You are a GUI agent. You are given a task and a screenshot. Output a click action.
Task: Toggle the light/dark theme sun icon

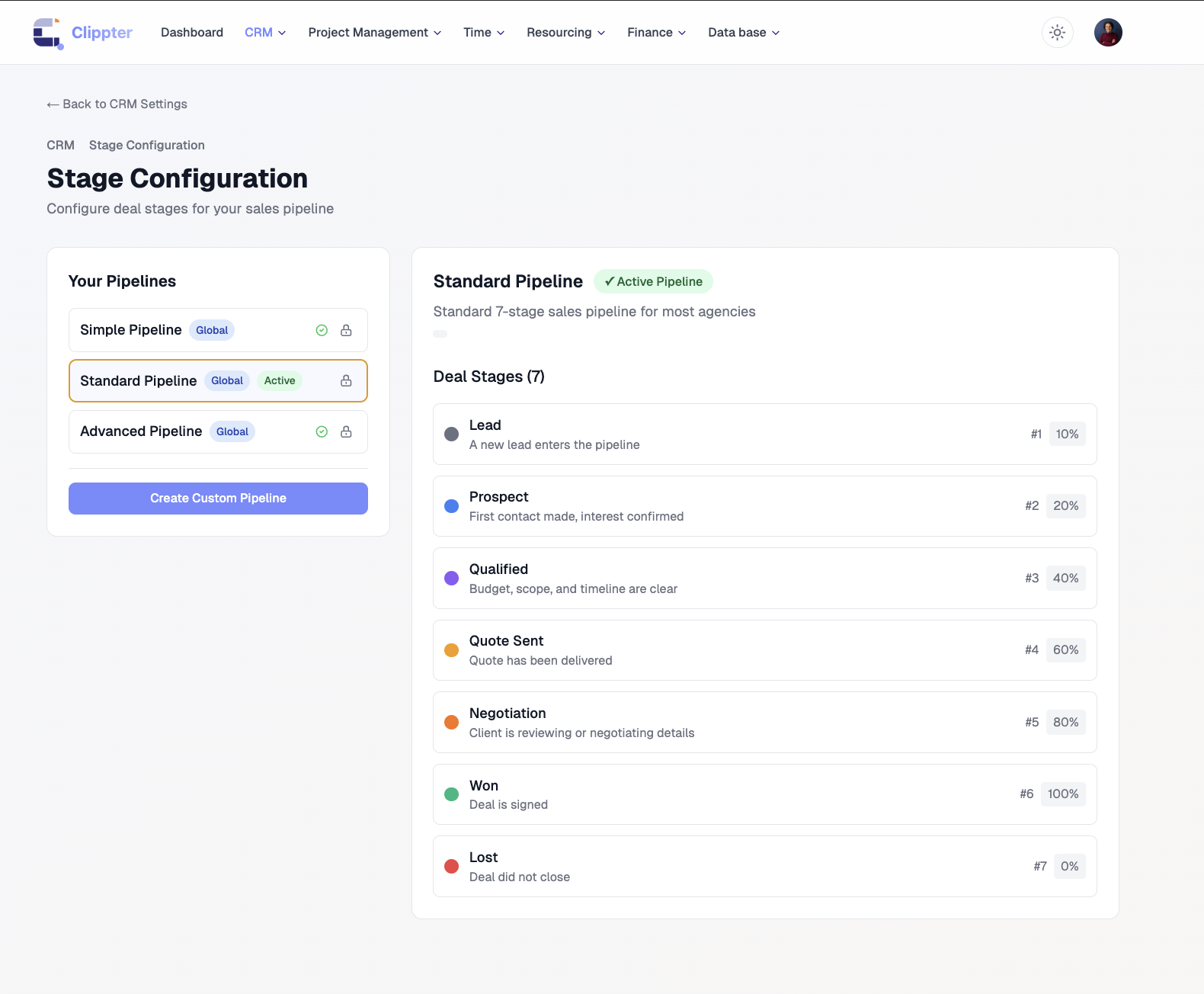point(1057,33)
